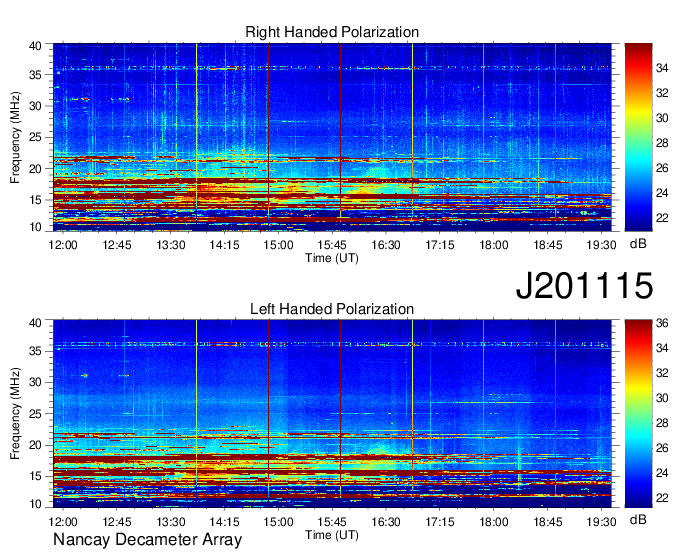
Task: Click the Right Handed spectrogram image
Action: [332, 137]
